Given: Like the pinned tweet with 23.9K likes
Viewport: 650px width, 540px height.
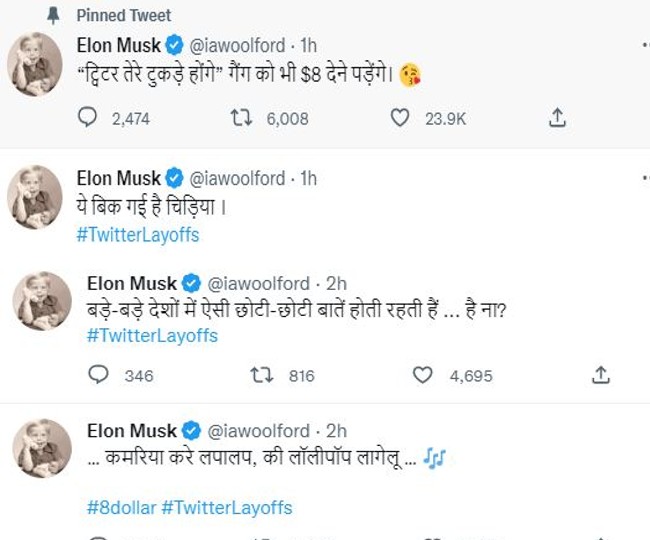Looking at the screenshot, I should click(x=400, y=118).
